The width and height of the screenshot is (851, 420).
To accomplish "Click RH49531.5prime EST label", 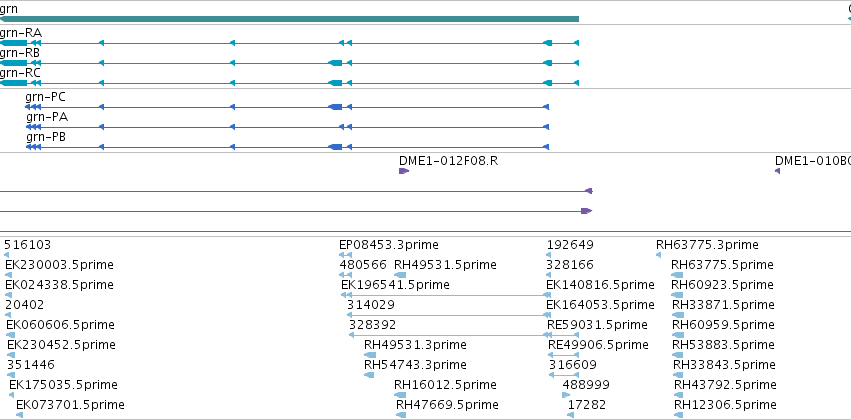I will (446, 265).
